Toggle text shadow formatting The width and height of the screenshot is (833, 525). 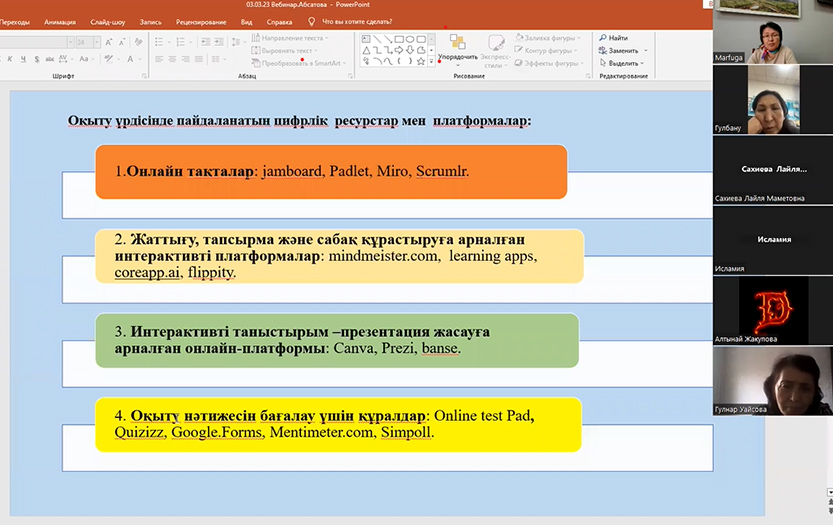pos(36,60)
